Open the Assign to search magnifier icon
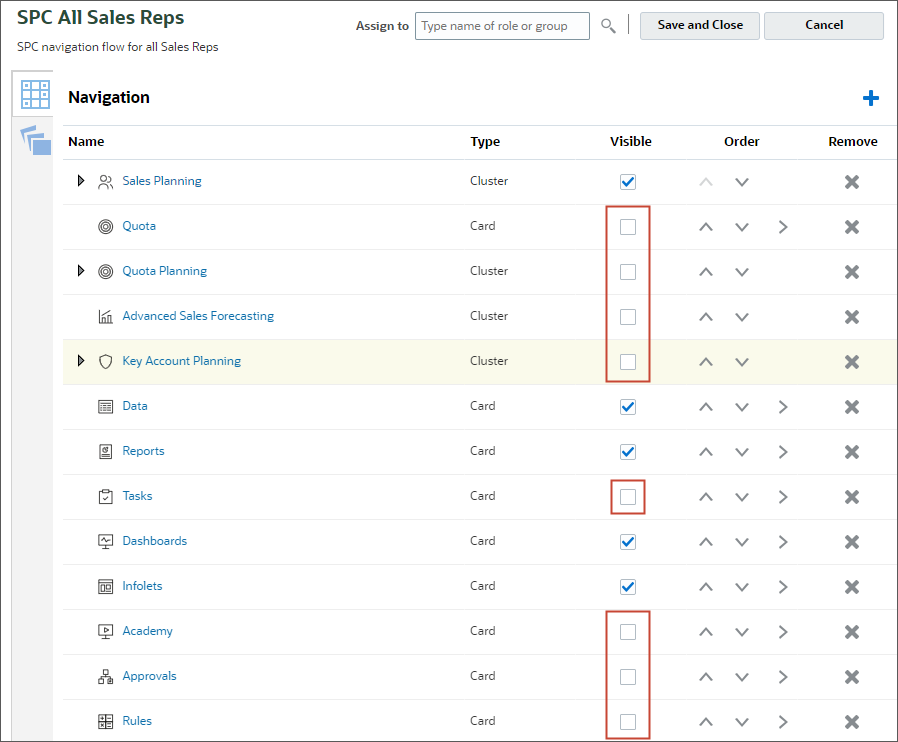Screen dimensions: 898x742 [x=609, y=26]
